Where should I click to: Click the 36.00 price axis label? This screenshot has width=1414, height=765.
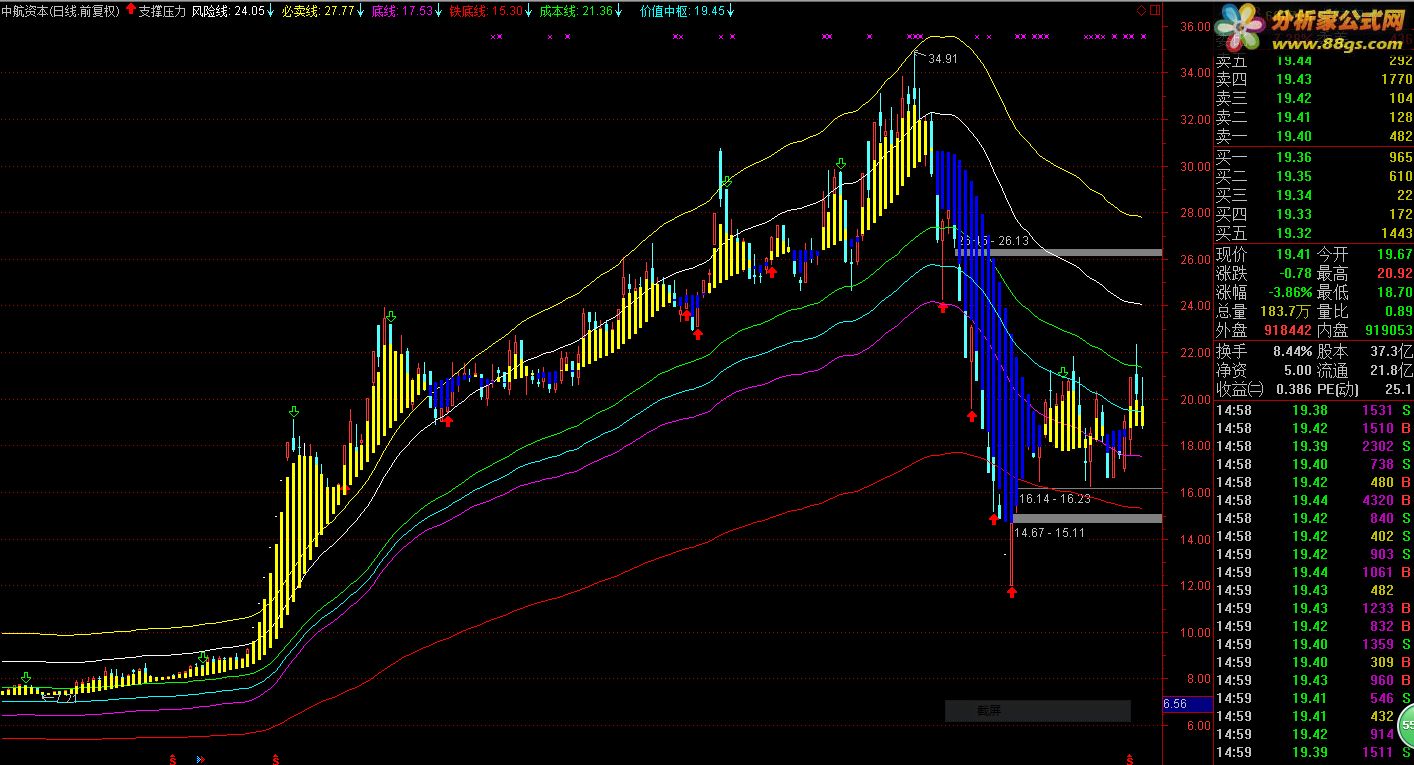(1196, 27)
